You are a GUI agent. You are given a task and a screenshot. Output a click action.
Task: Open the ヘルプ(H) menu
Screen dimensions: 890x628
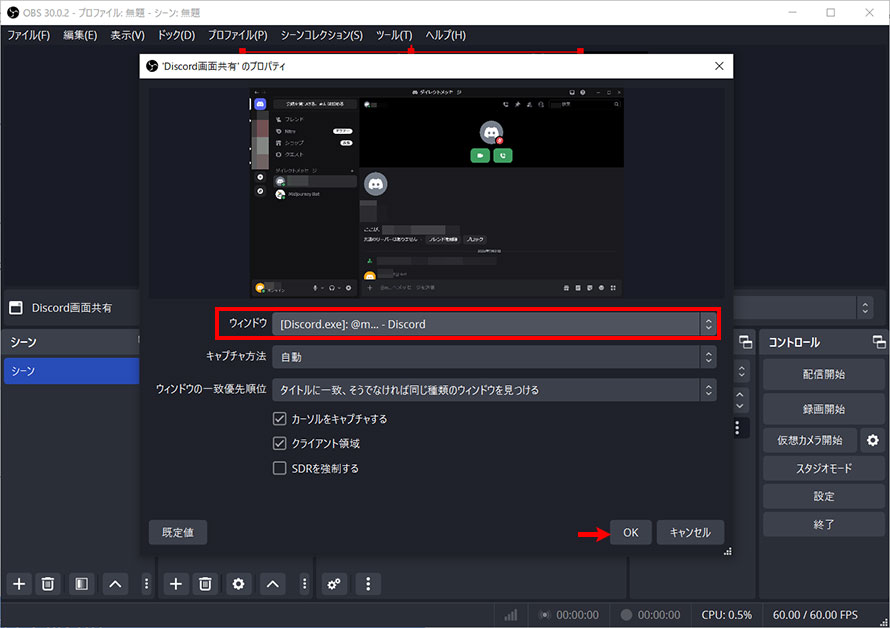pyautogui.click(x=446, y=35)
